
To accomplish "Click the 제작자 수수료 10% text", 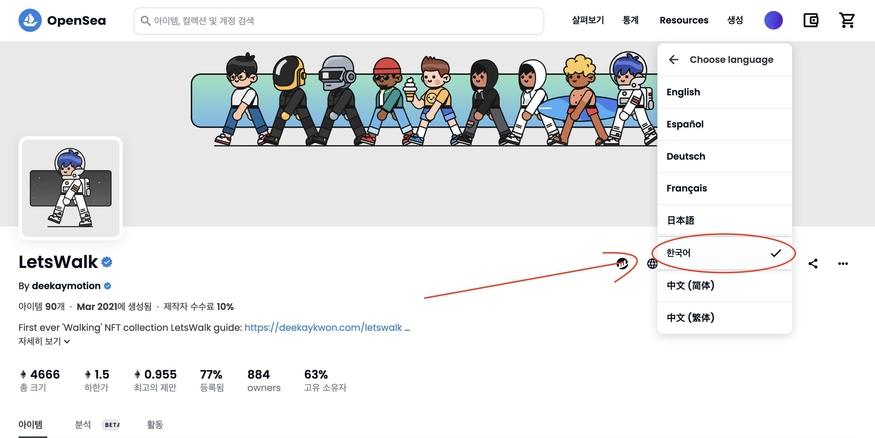I will point(199,307).
